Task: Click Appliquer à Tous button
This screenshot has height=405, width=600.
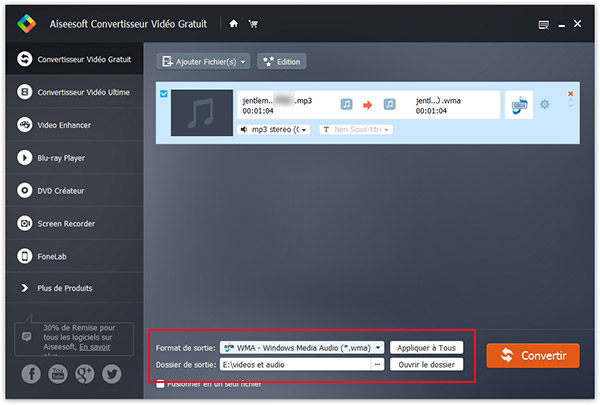Action: [426, 348]
